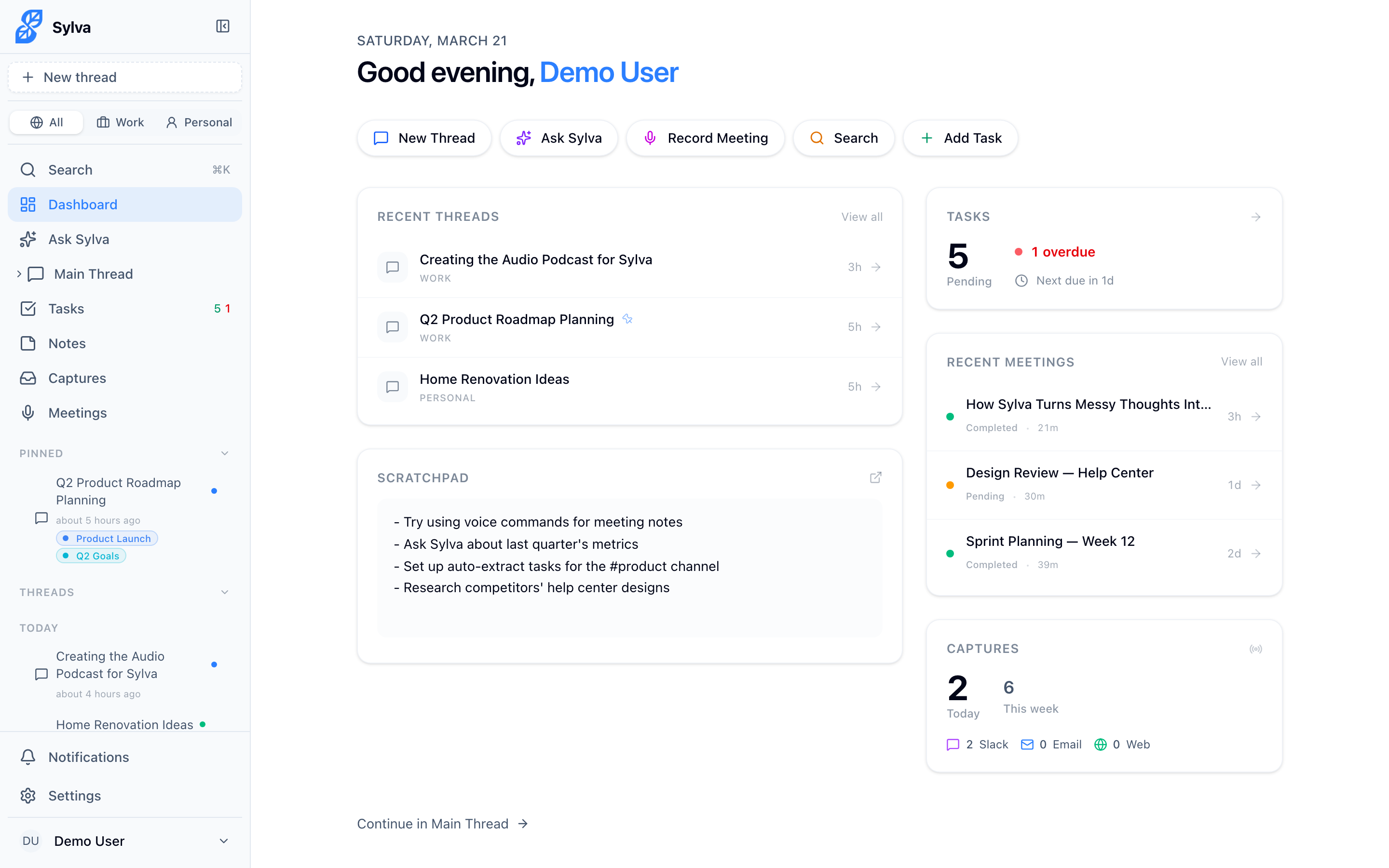
Task: Open the Notes page icon
Action: [28, 343]
